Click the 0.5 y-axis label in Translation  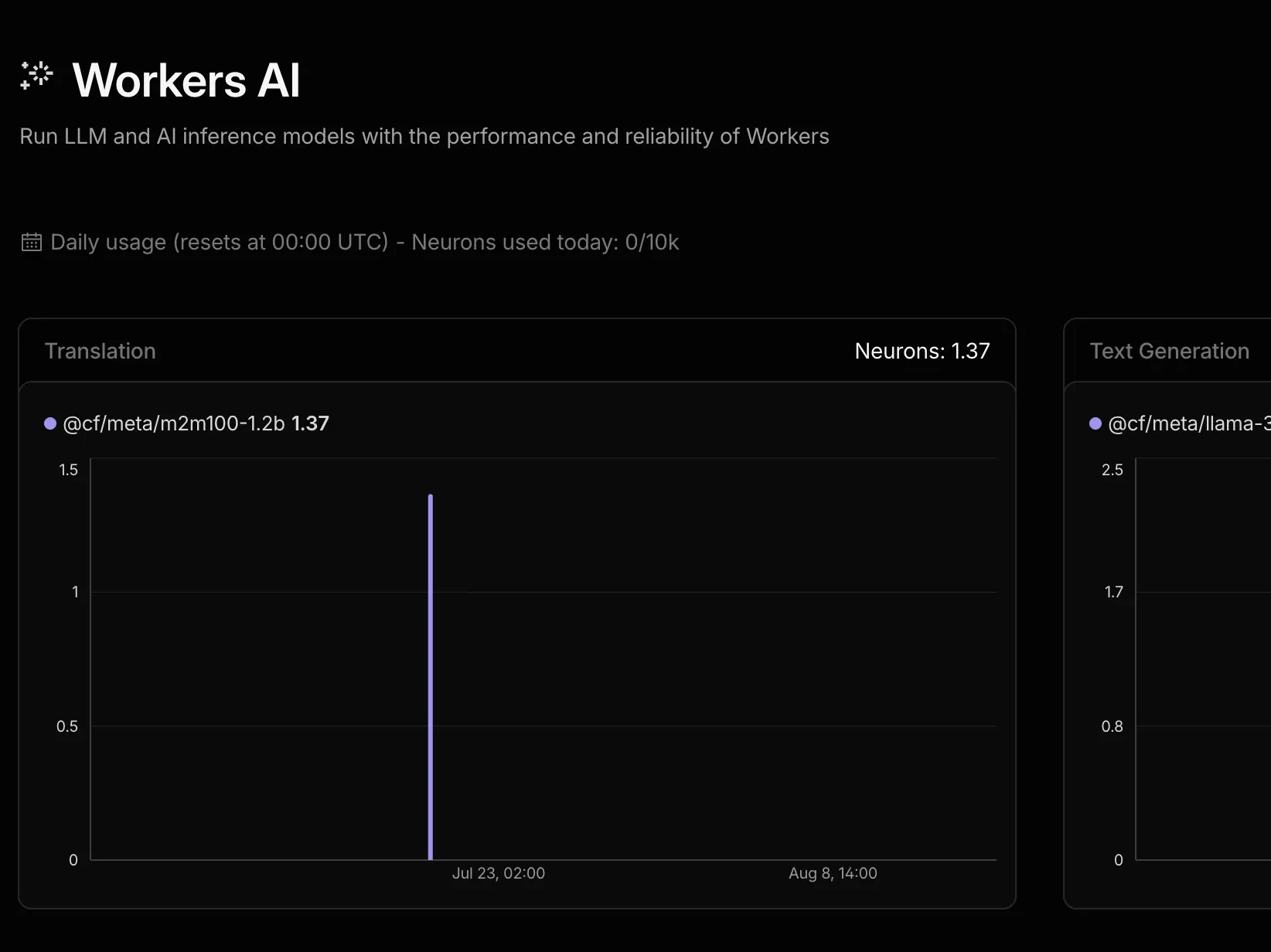(x=67, y=726)
